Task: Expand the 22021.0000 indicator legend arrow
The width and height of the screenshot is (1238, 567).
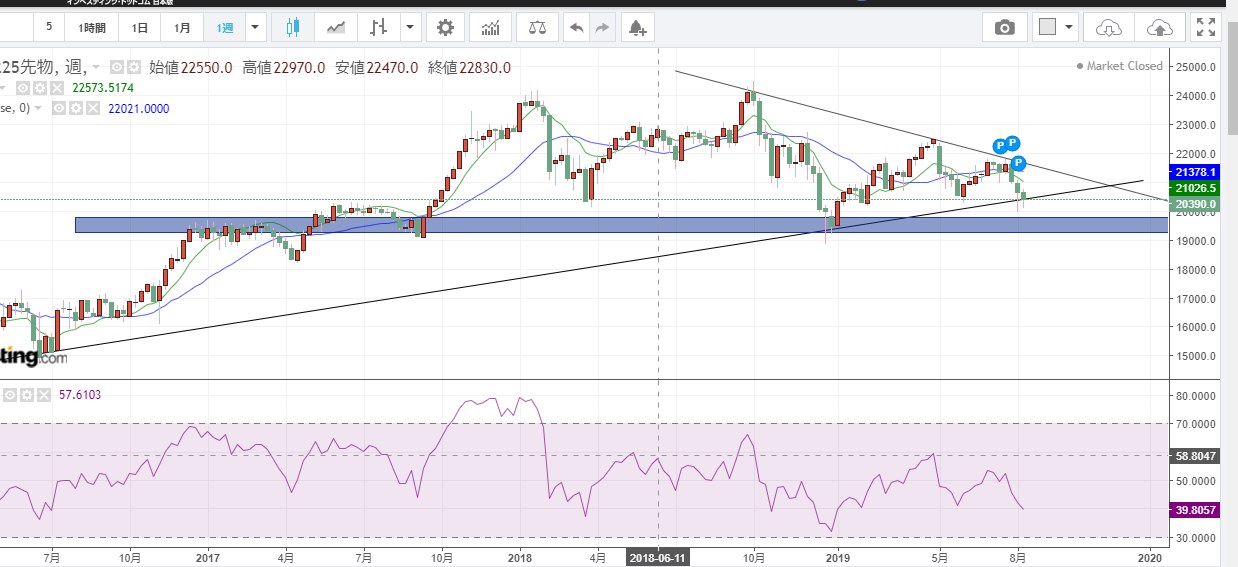Action: (40, 108)
